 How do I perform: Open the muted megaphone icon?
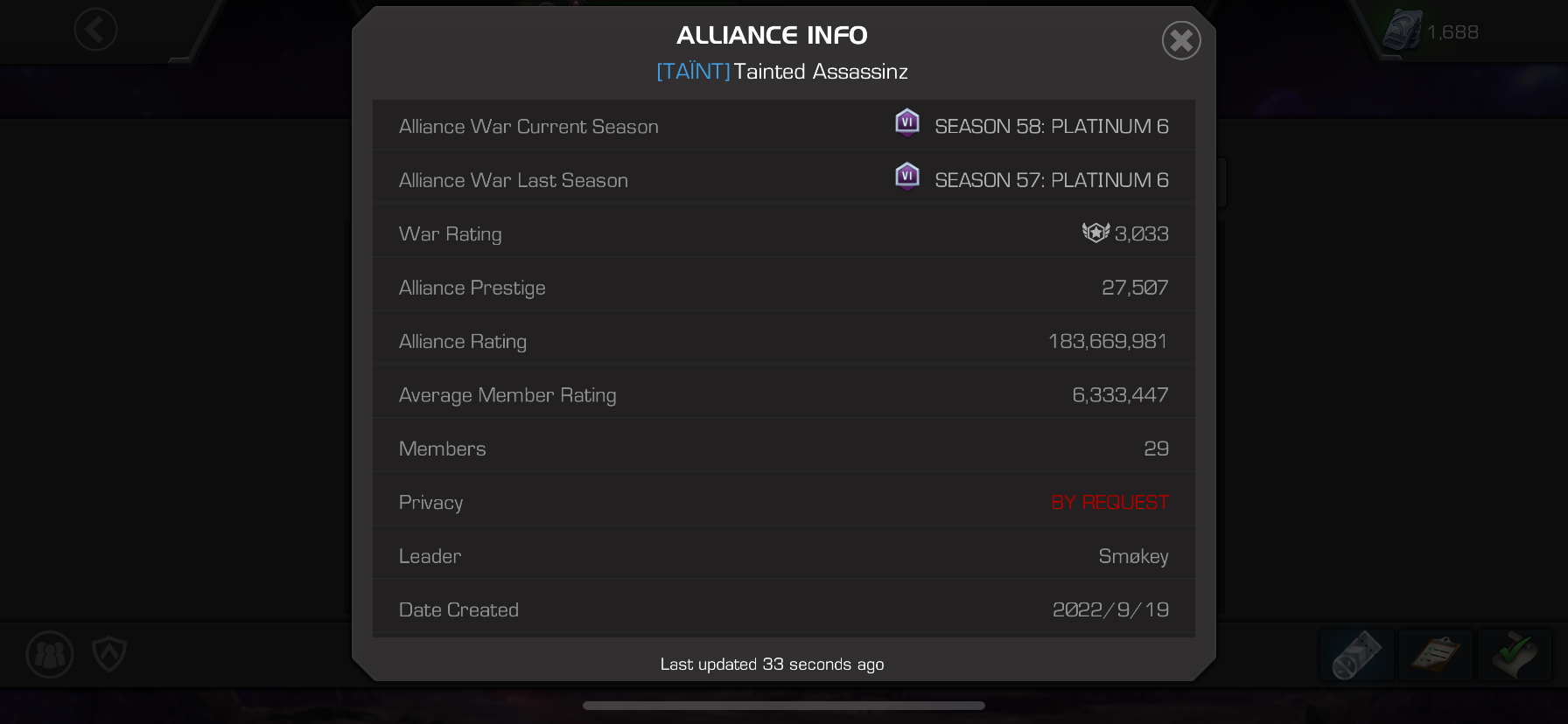tap(1356, 654)
